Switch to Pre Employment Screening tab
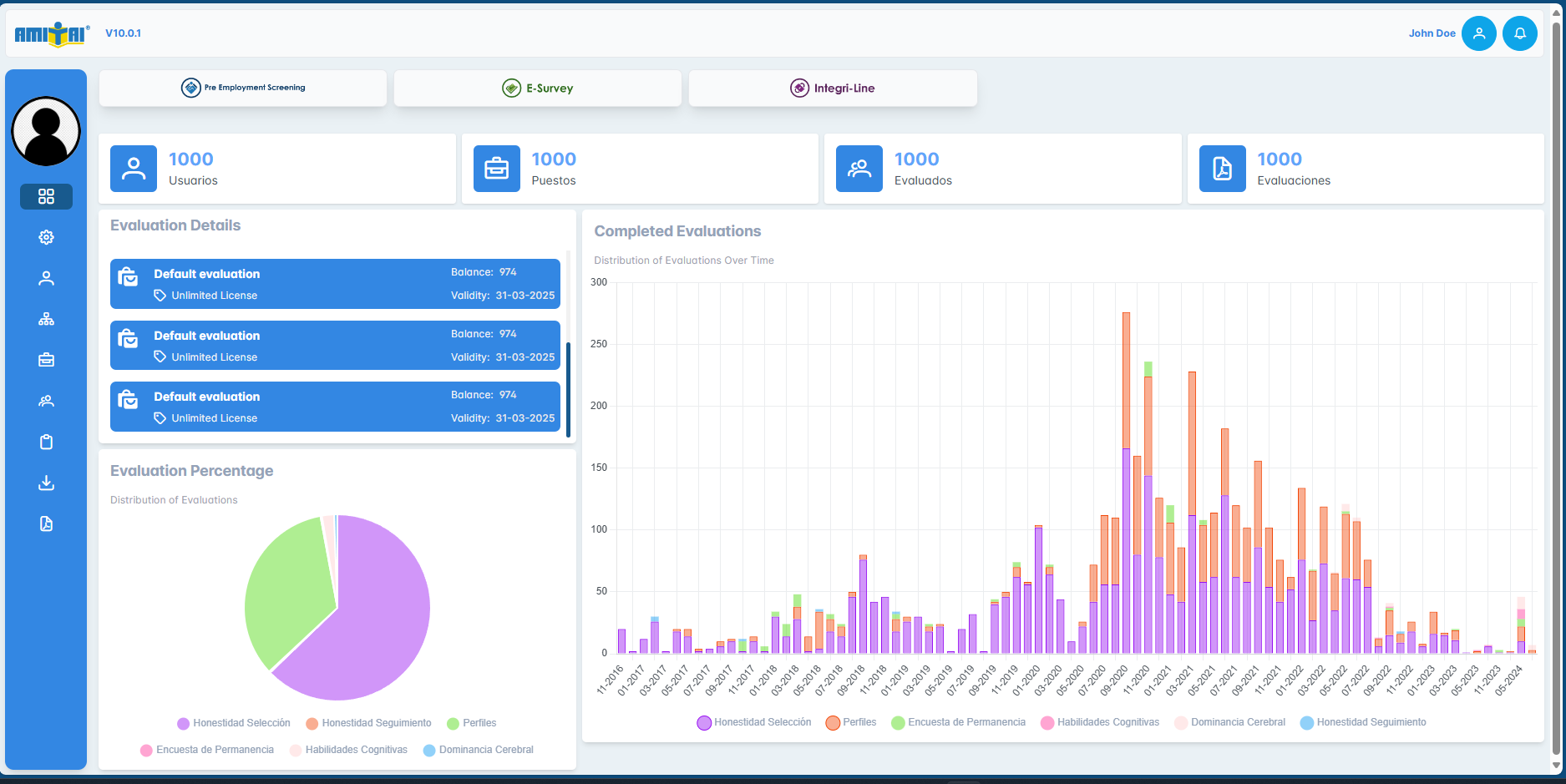The height and width of the screenshot is (784, 1566). [x=243, y=88]
